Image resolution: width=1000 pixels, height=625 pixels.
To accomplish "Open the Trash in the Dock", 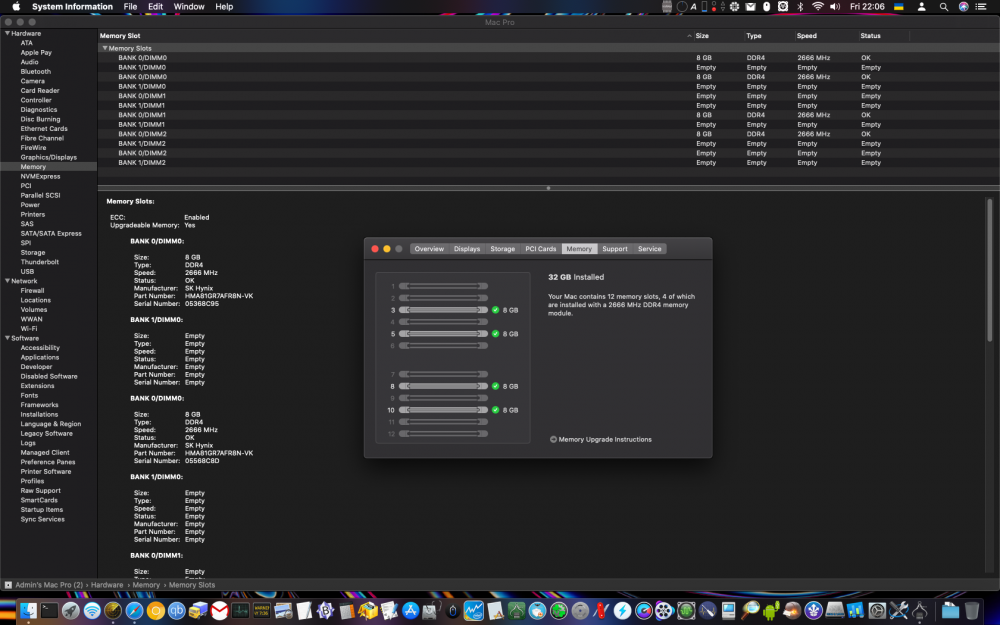I will pos(971,611).
